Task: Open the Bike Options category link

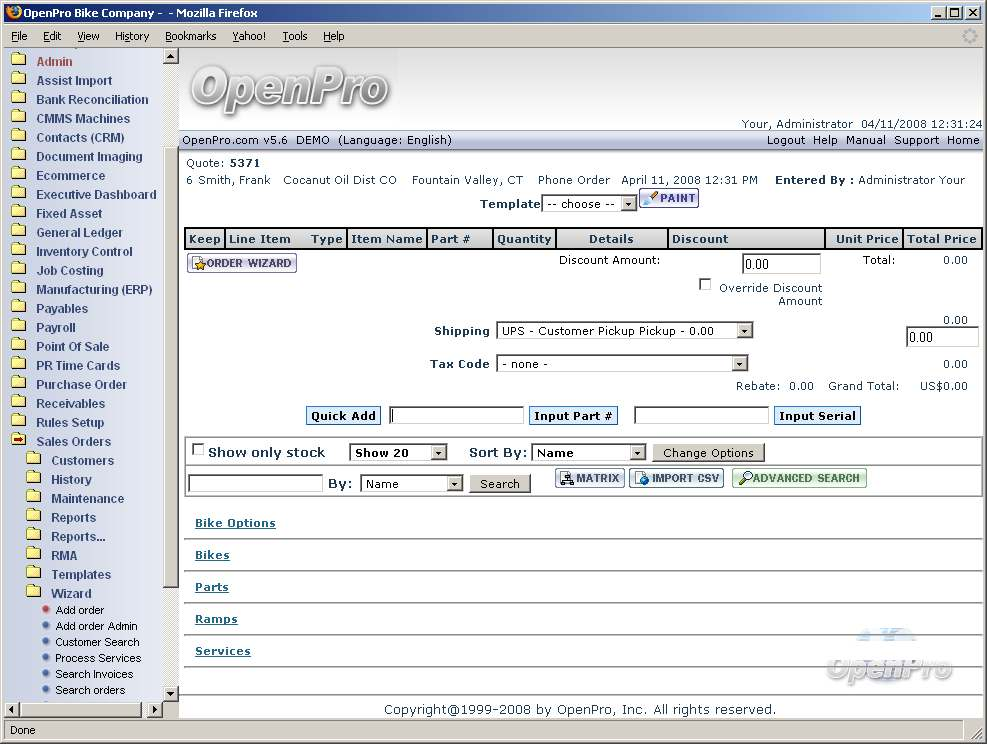Action: pos(235,523)
